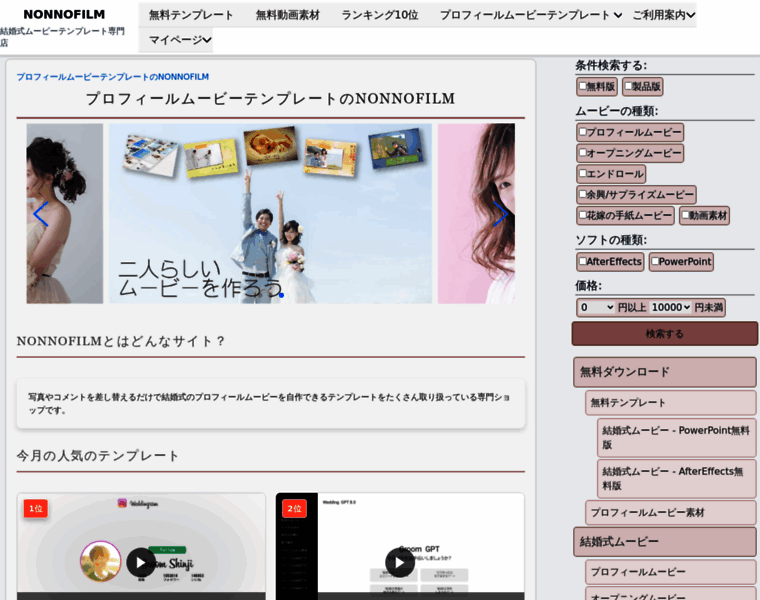Expand プロフィールムービーテンプレート nav menu
760x600 pixels.
[531, 15]
